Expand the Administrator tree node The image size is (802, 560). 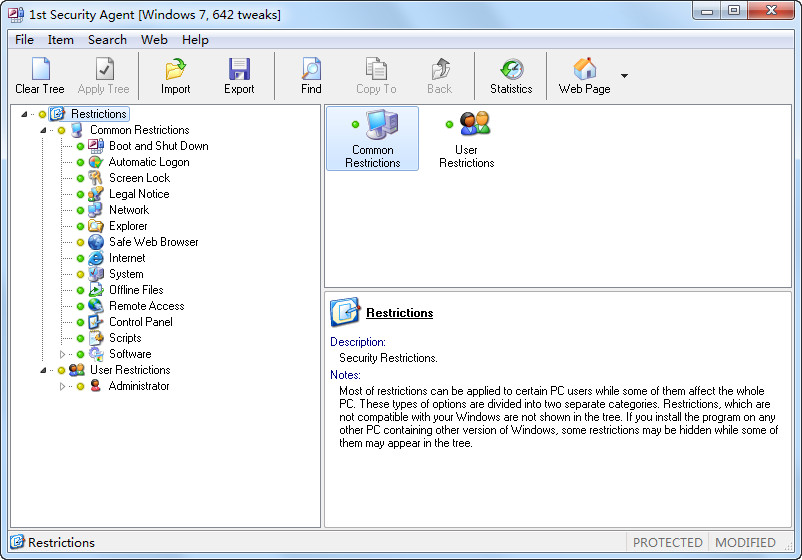62,387
